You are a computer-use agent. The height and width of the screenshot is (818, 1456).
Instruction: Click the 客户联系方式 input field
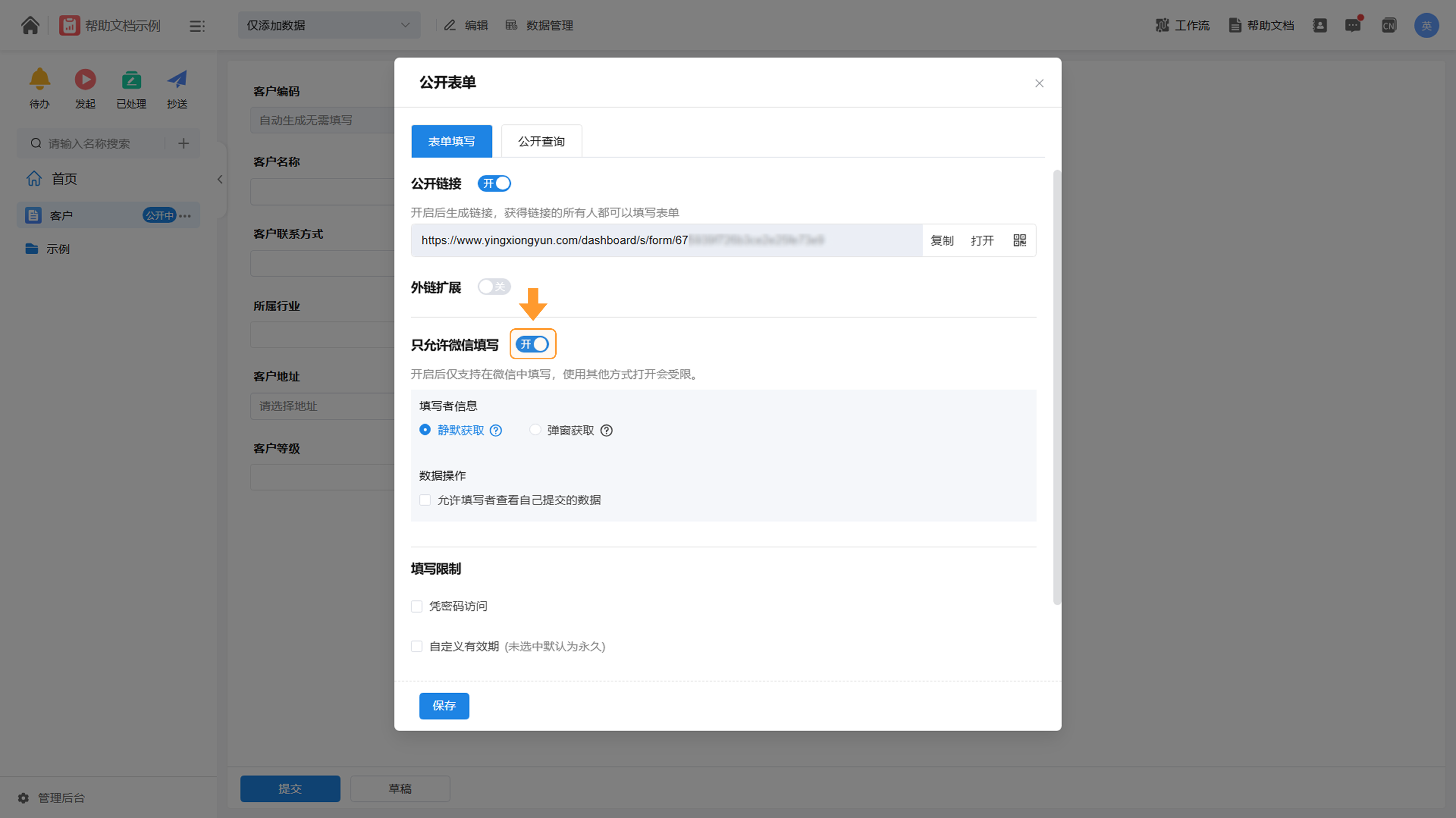322,263
